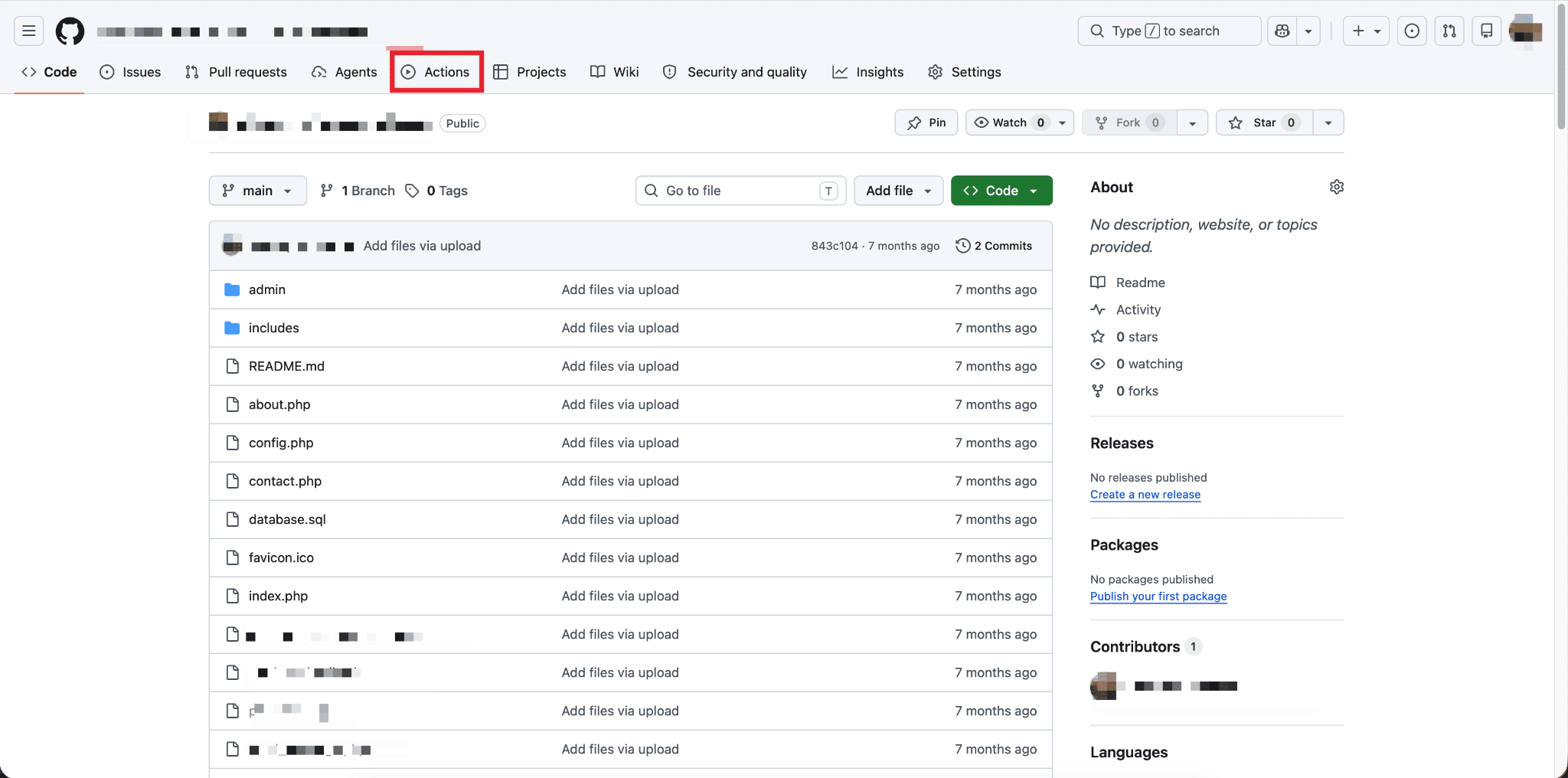Expand the Star lists caret

pos(1328,123)
